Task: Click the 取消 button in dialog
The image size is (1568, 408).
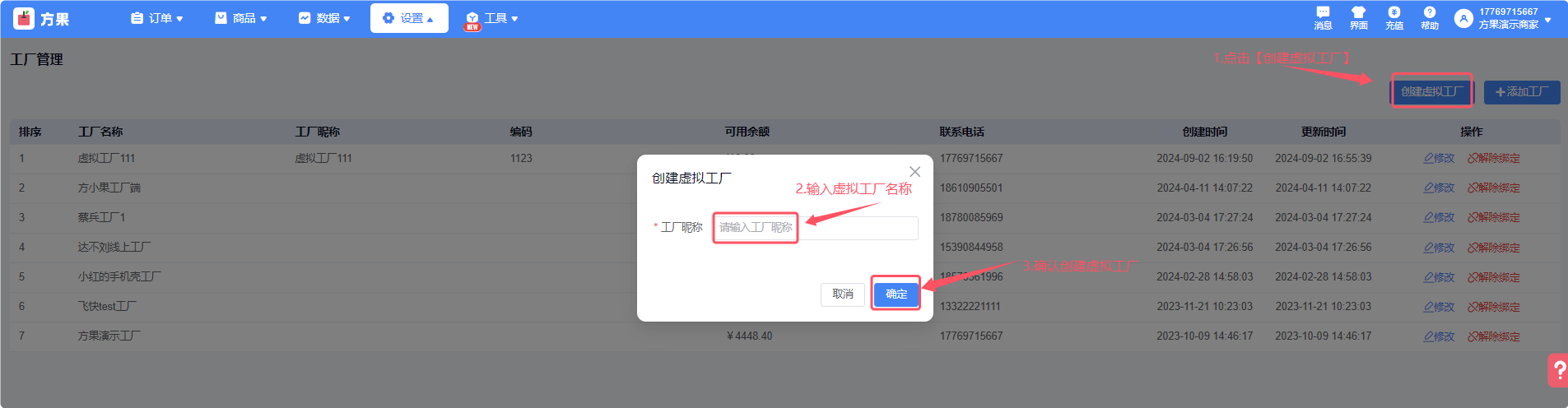Action: 842,294
